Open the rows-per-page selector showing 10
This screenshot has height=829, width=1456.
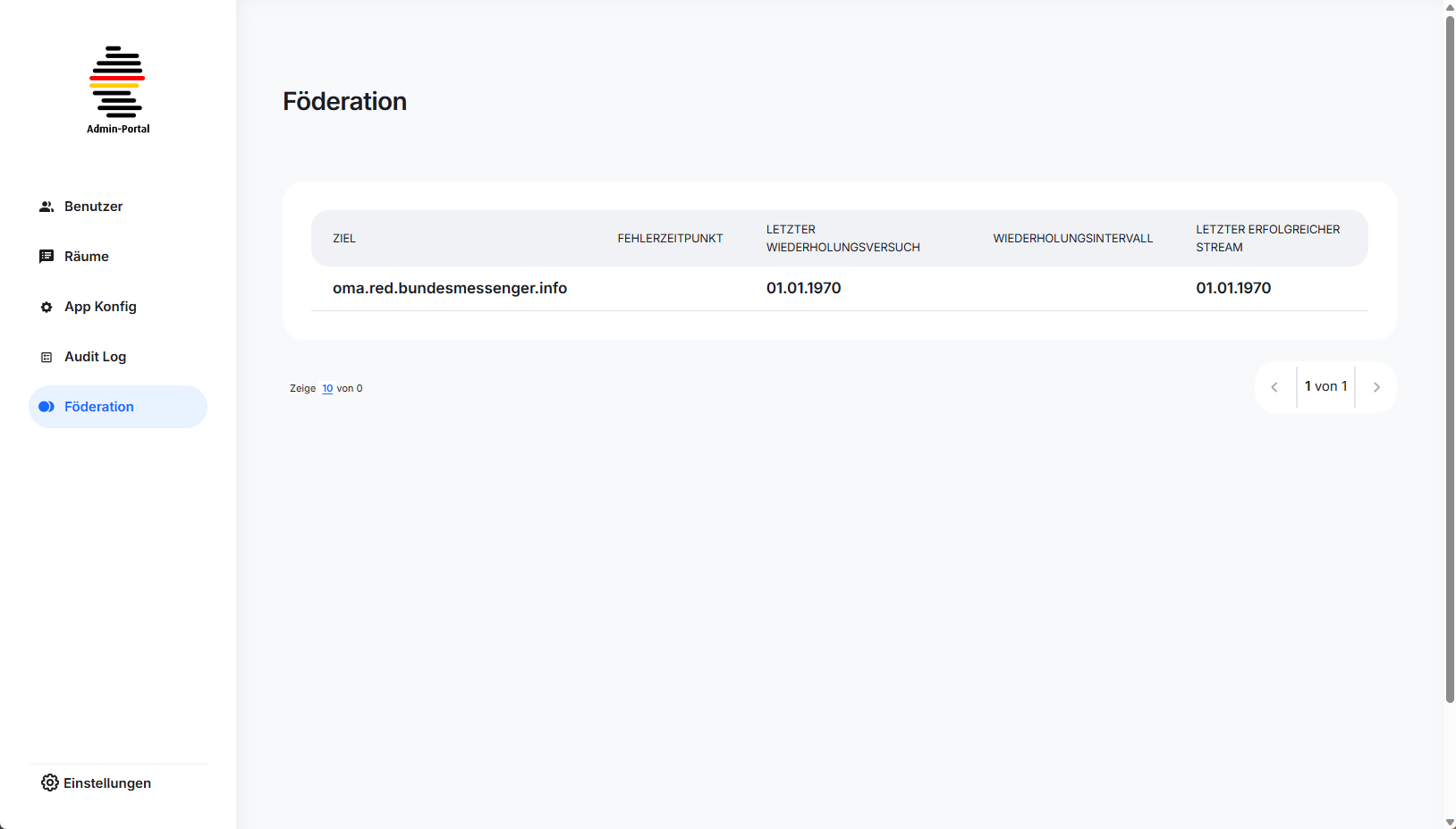coord(327,388)
